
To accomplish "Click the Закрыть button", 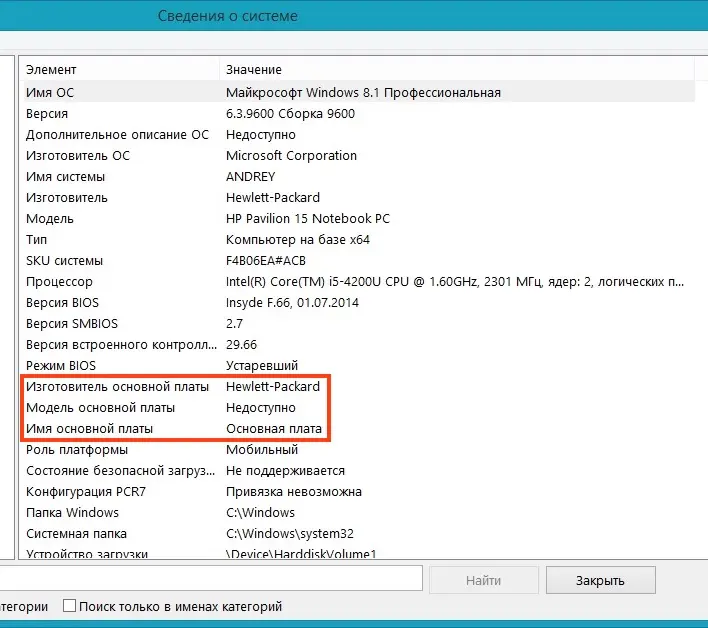I will pyautogui.click(x=600, y=580).
